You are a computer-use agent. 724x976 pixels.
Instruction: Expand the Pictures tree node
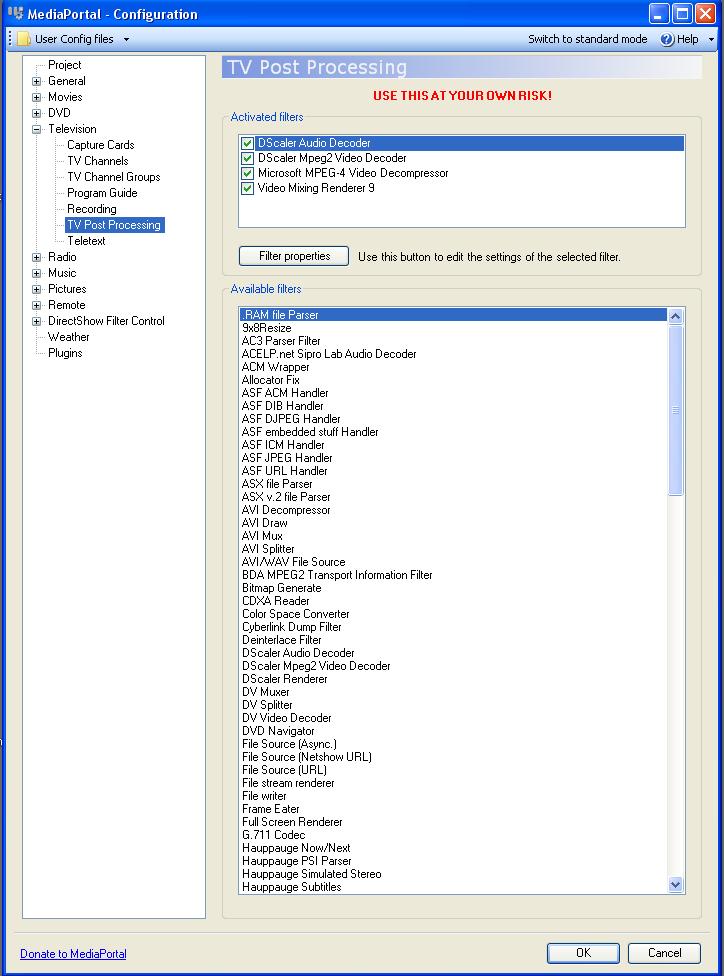[x=37, y=289]
